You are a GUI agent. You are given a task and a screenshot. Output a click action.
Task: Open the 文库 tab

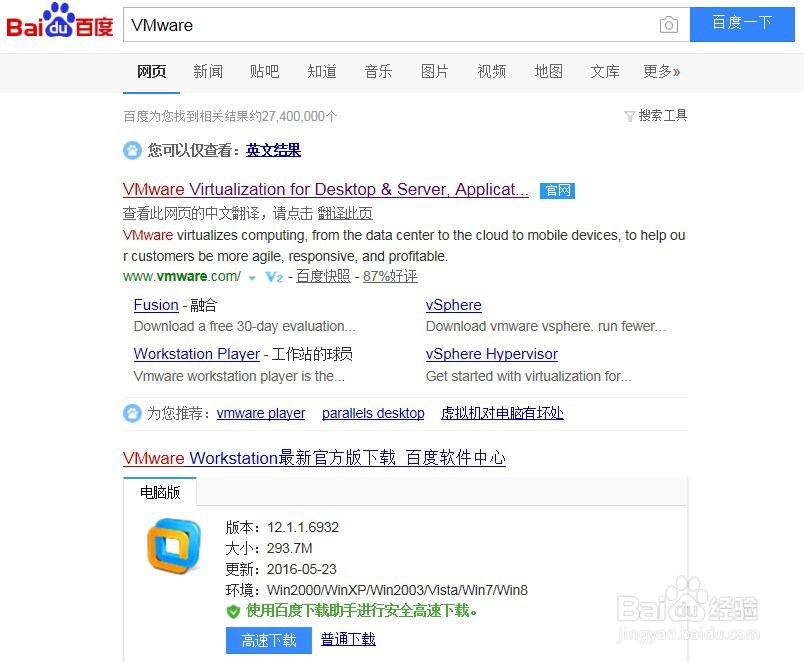pos(605,71)
